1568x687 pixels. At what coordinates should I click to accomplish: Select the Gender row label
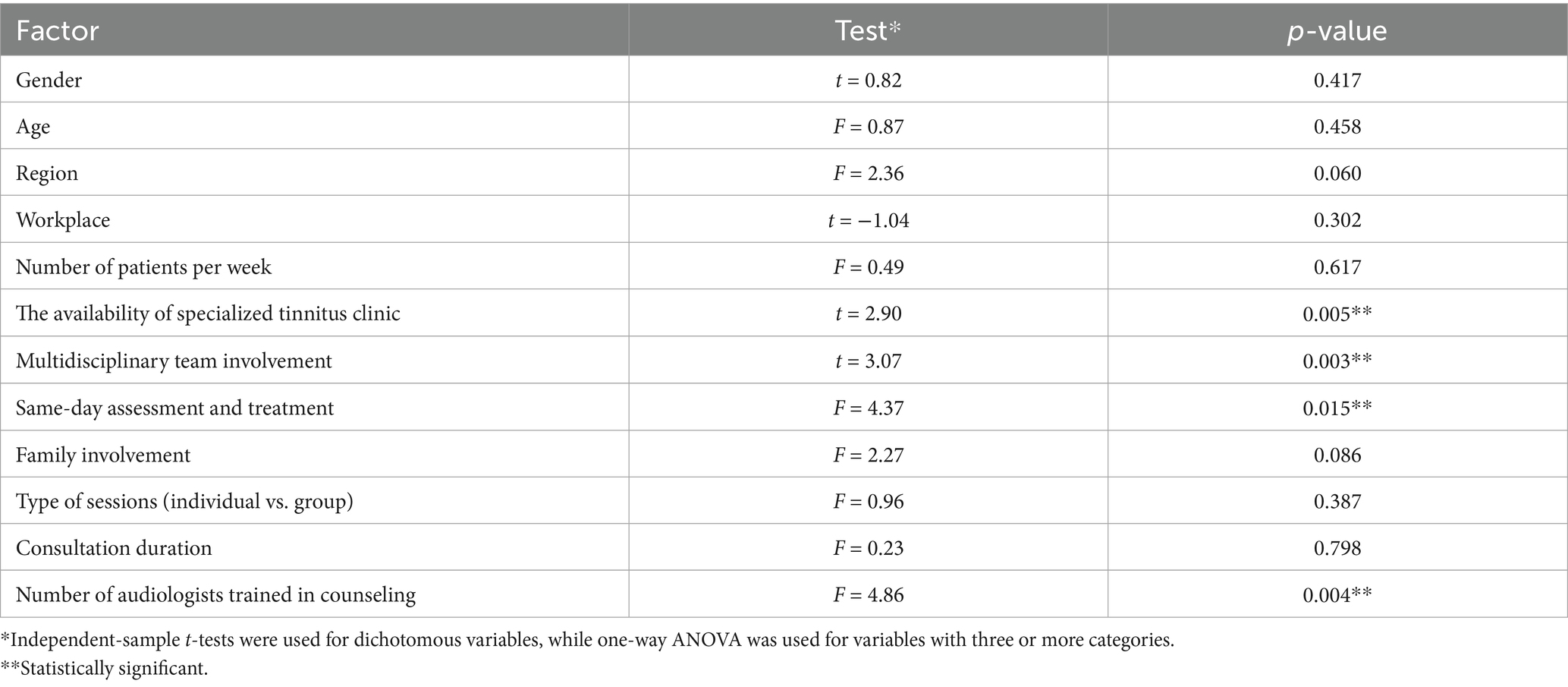(49, 80)
